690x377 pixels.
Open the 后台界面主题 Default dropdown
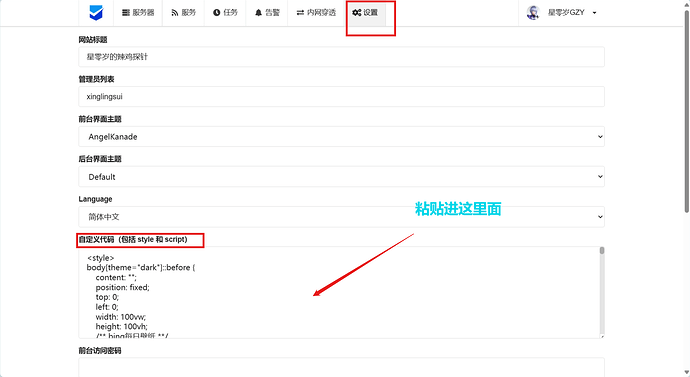pos(341,177)
